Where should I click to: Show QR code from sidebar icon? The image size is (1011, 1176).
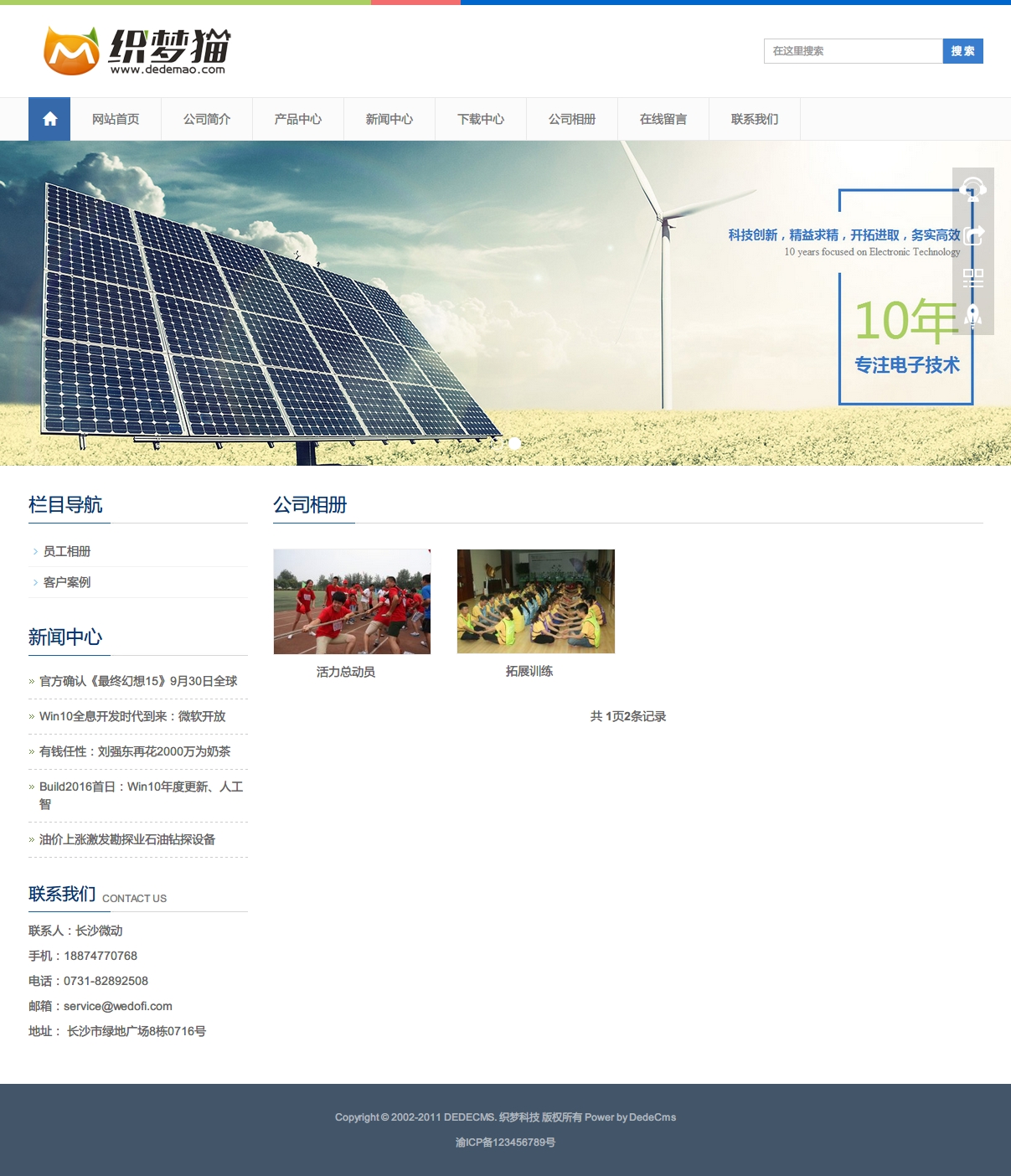click(972, 277)
